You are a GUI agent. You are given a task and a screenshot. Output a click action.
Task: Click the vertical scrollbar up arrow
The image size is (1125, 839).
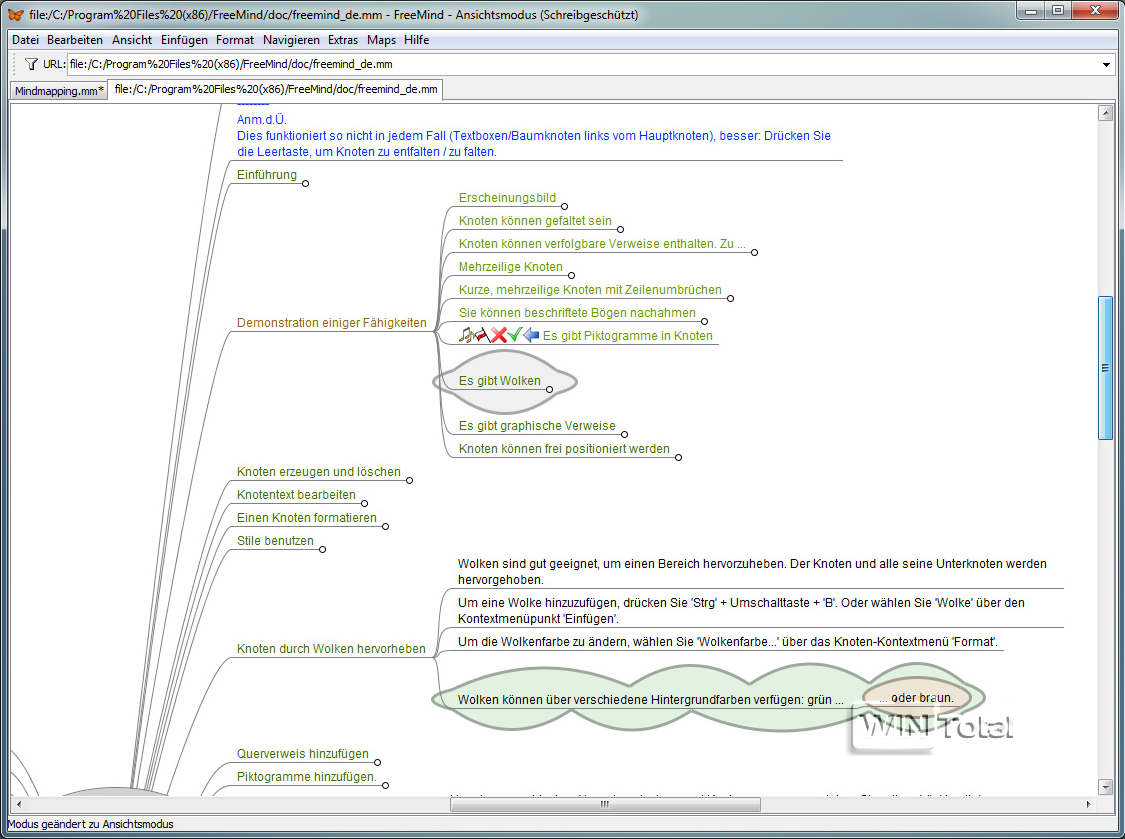1106,113
